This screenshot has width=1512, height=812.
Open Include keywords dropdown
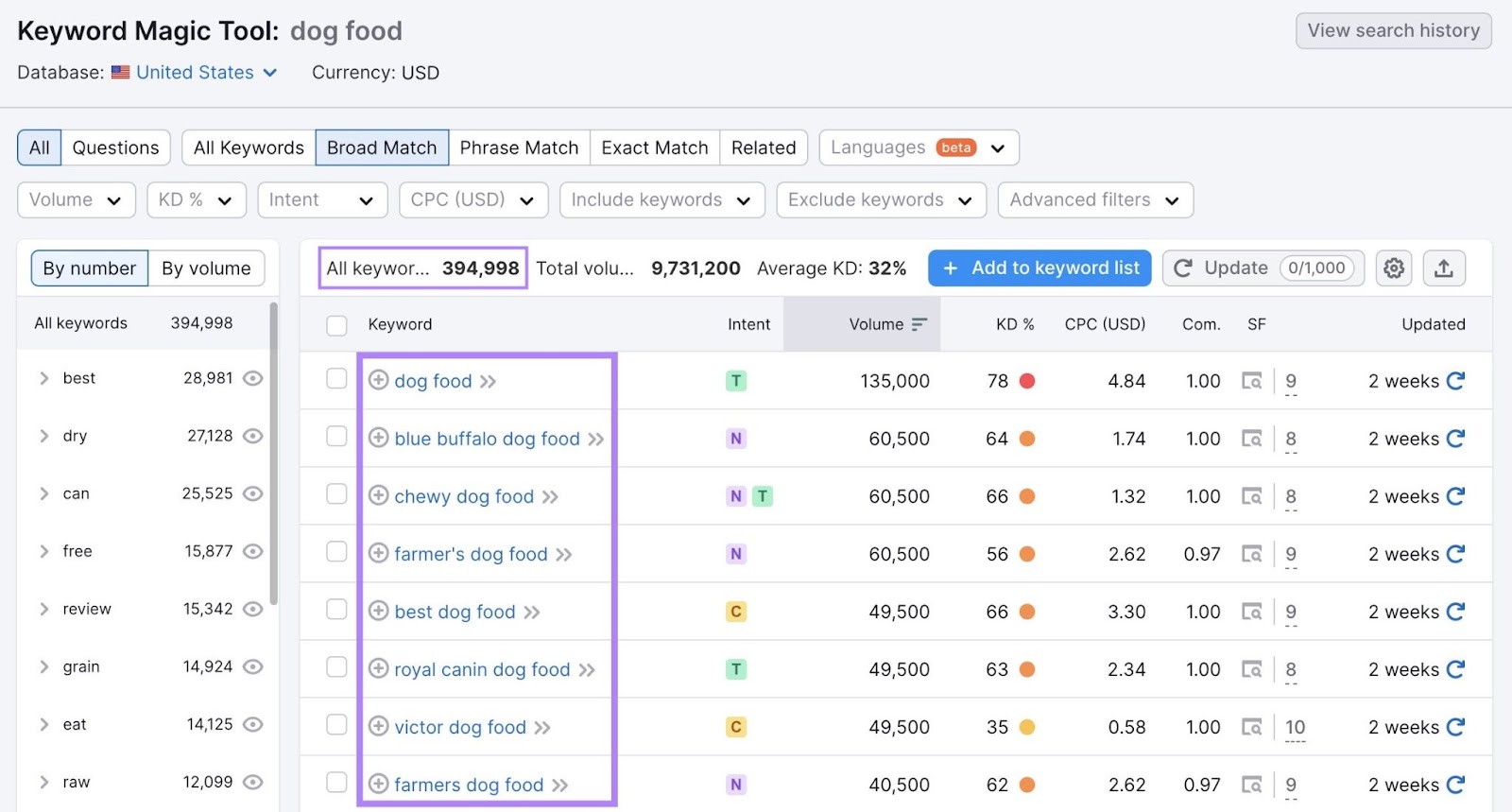pyautogui.click(x=662, y=200)
